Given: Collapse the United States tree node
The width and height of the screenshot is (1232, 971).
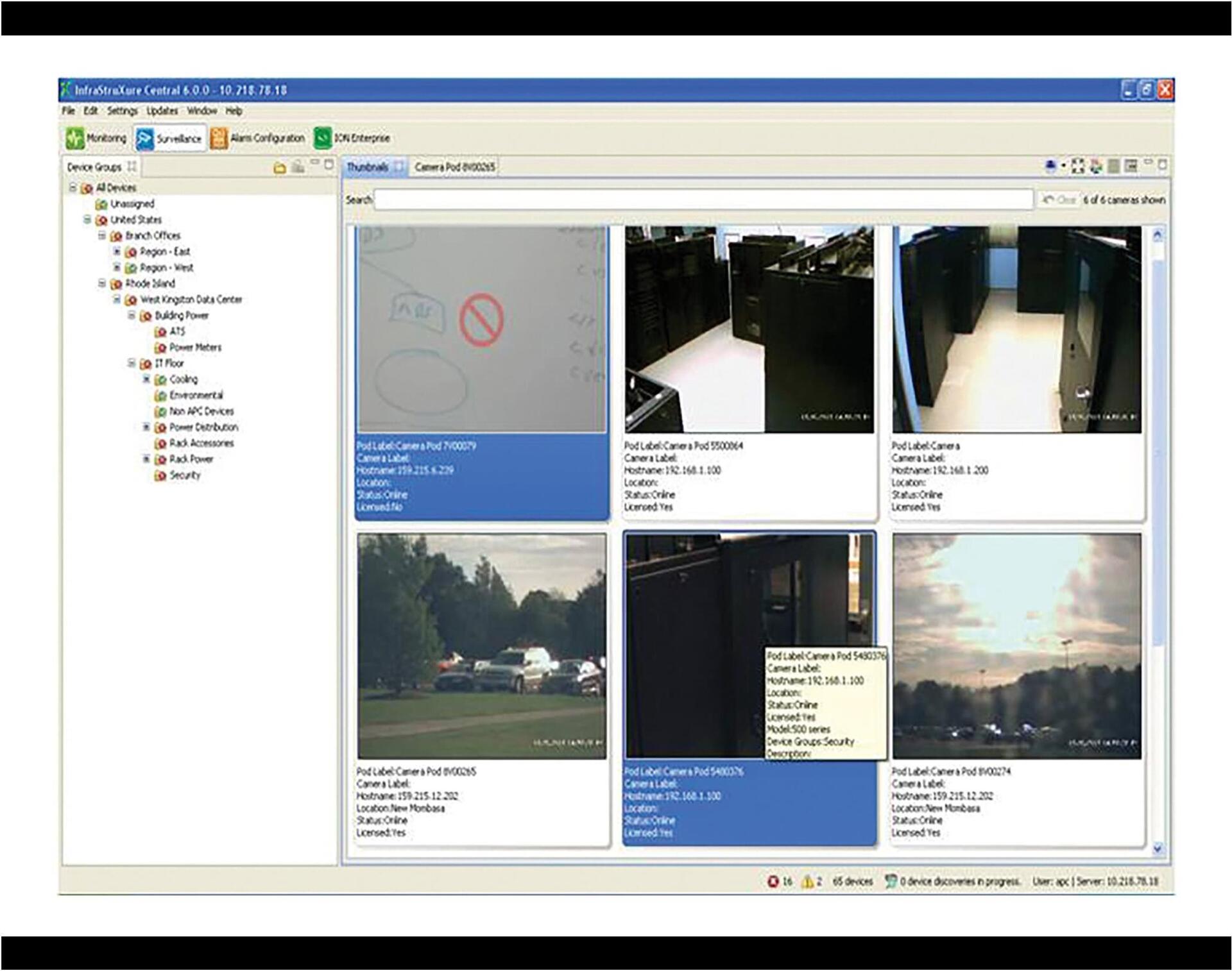Looking at the screenshot, I should pyautogui.click(x=87, y=219).
